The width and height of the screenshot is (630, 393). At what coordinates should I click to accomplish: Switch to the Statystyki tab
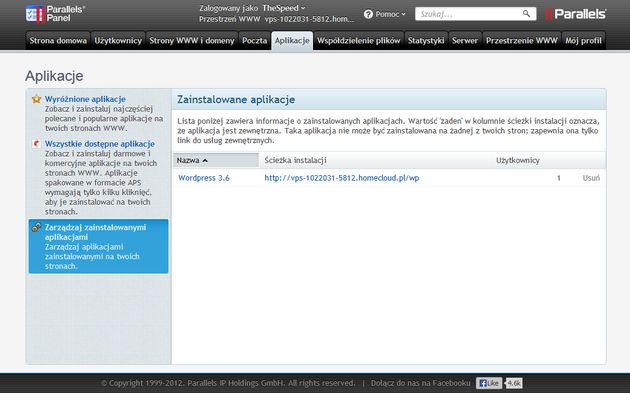pyautogui.click(x=426, y=41)
